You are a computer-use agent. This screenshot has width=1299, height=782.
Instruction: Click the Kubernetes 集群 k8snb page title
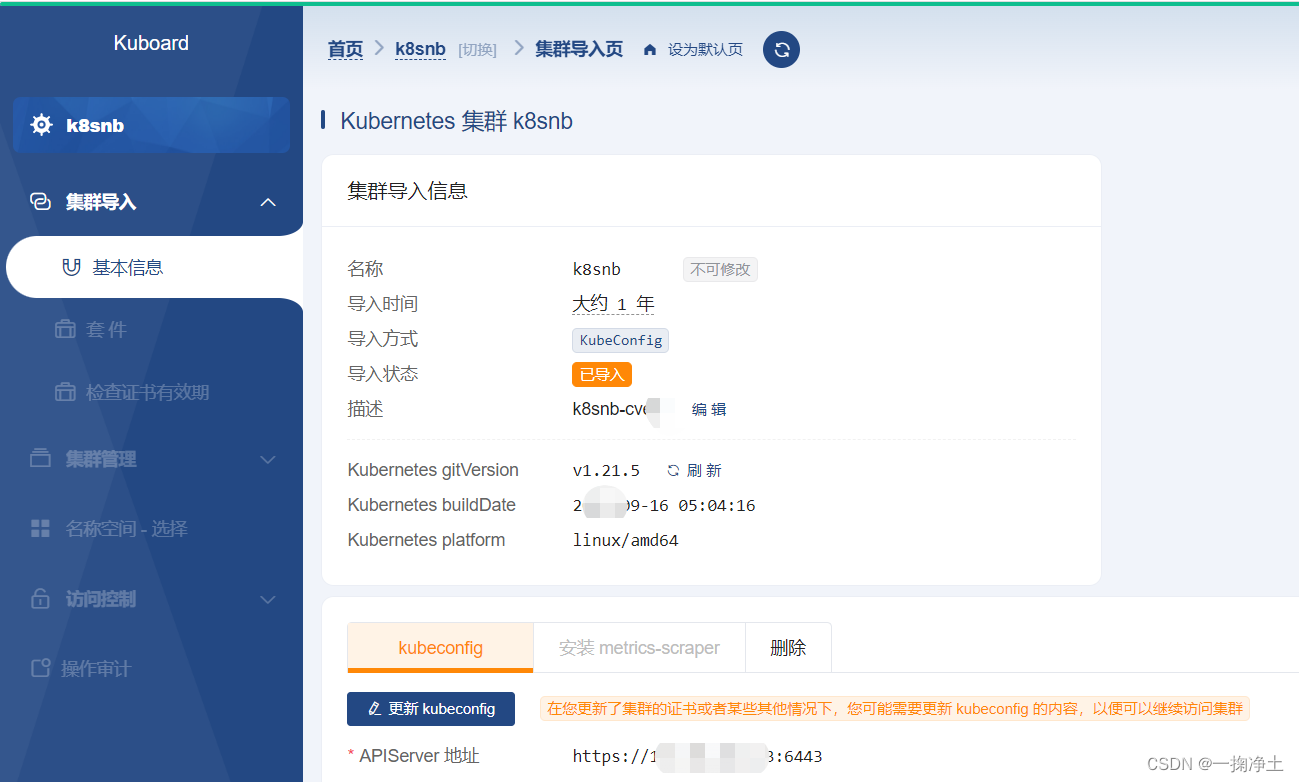coord(456,121)
